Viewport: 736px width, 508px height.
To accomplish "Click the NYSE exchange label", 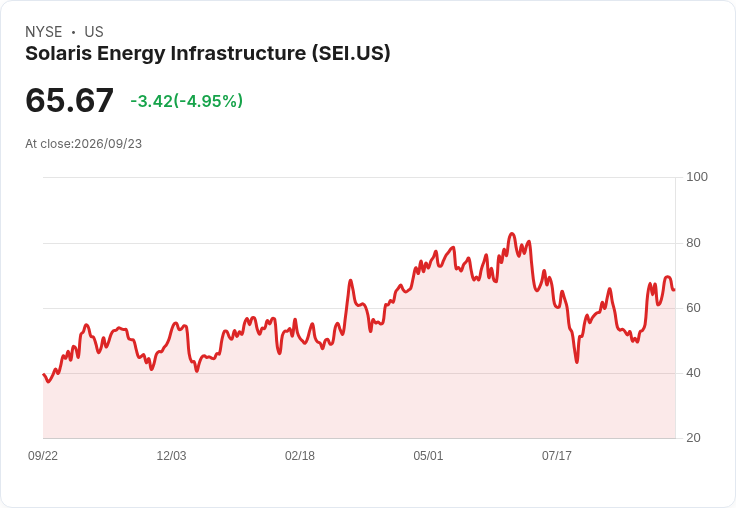I will (44, 32).
